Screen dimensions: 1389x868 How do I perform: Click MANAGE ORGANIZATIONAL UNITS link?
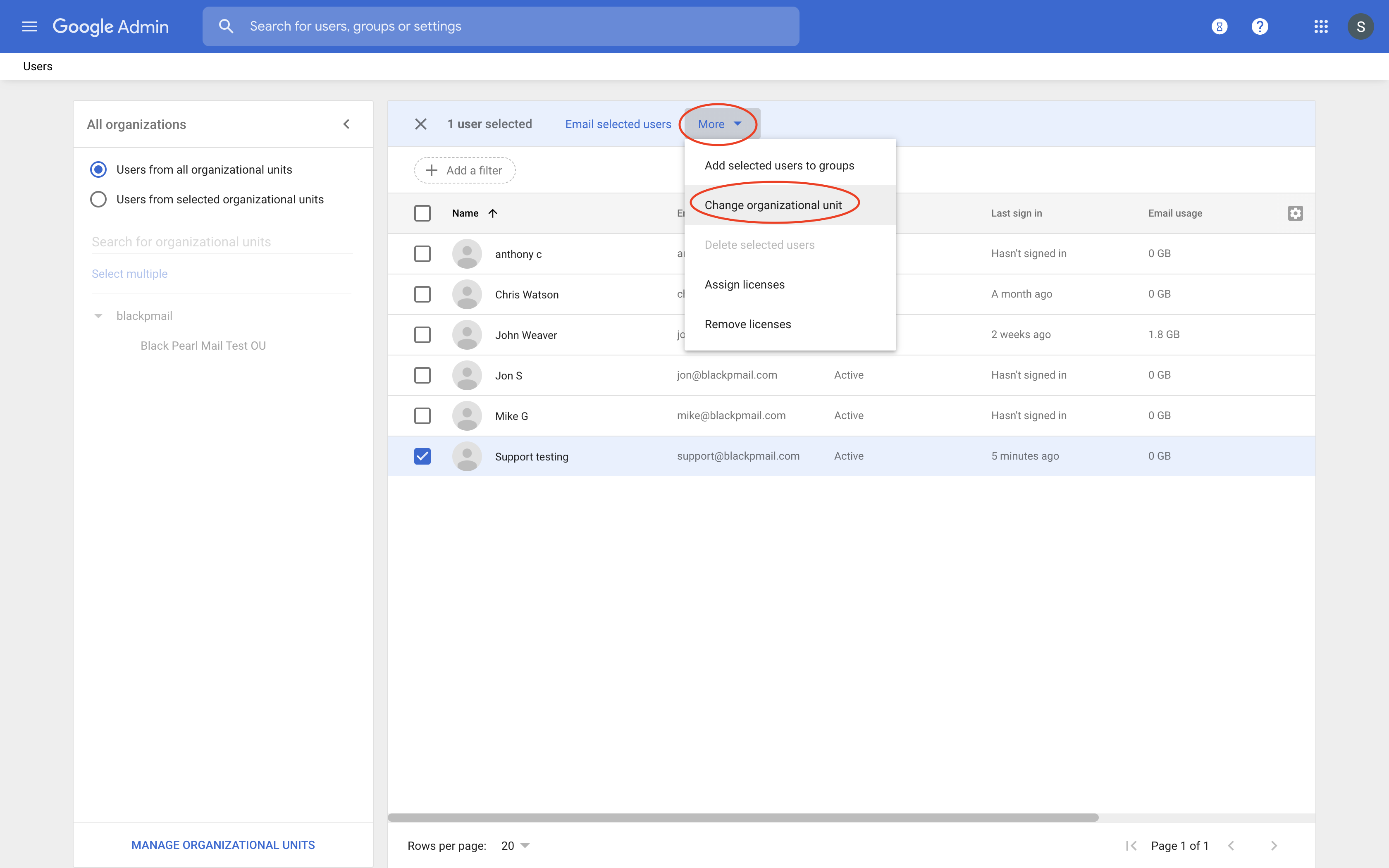[223, 844]
